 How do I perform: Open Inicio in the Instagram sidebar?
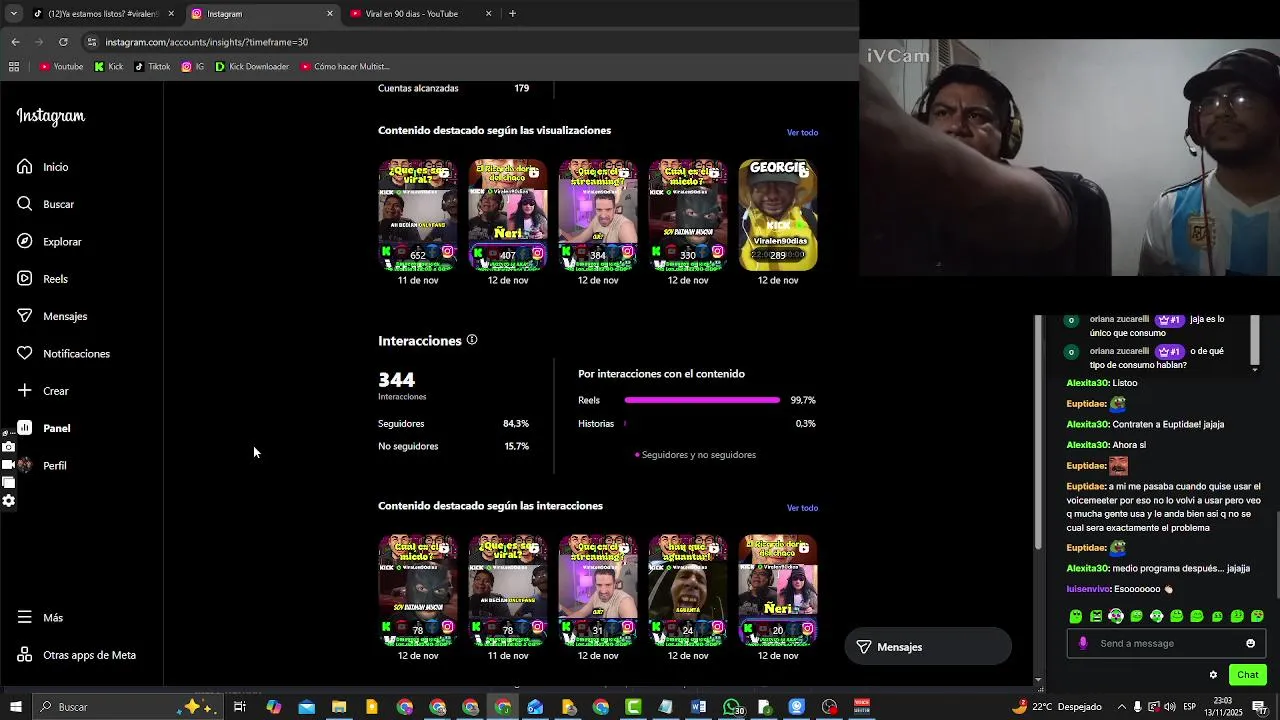[42, 167]
